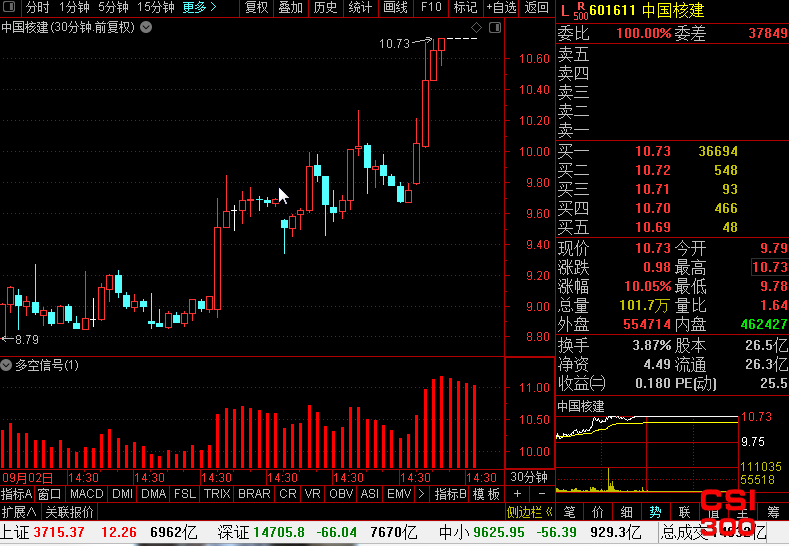The width and height of the screenshot is (789, 546).
Task: Click the R 500 marker beside stock code
Action: tap(581, 11)
